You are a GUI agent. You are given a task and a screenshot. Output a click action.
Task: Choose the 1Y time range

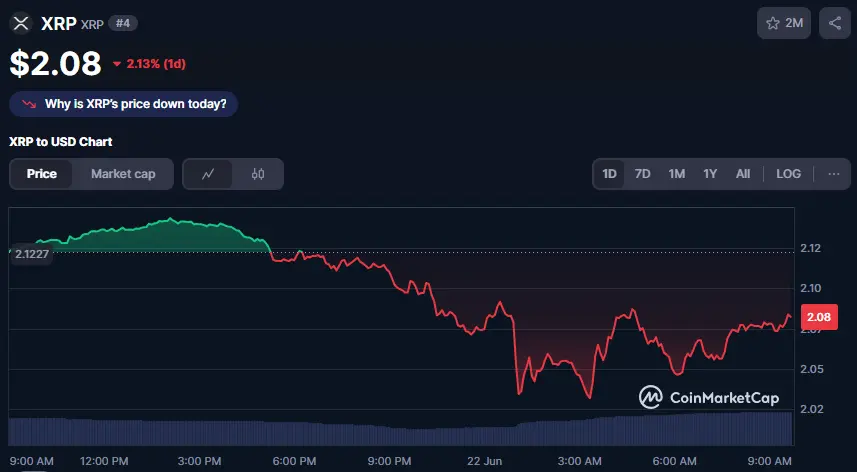(x=710, y=174)
